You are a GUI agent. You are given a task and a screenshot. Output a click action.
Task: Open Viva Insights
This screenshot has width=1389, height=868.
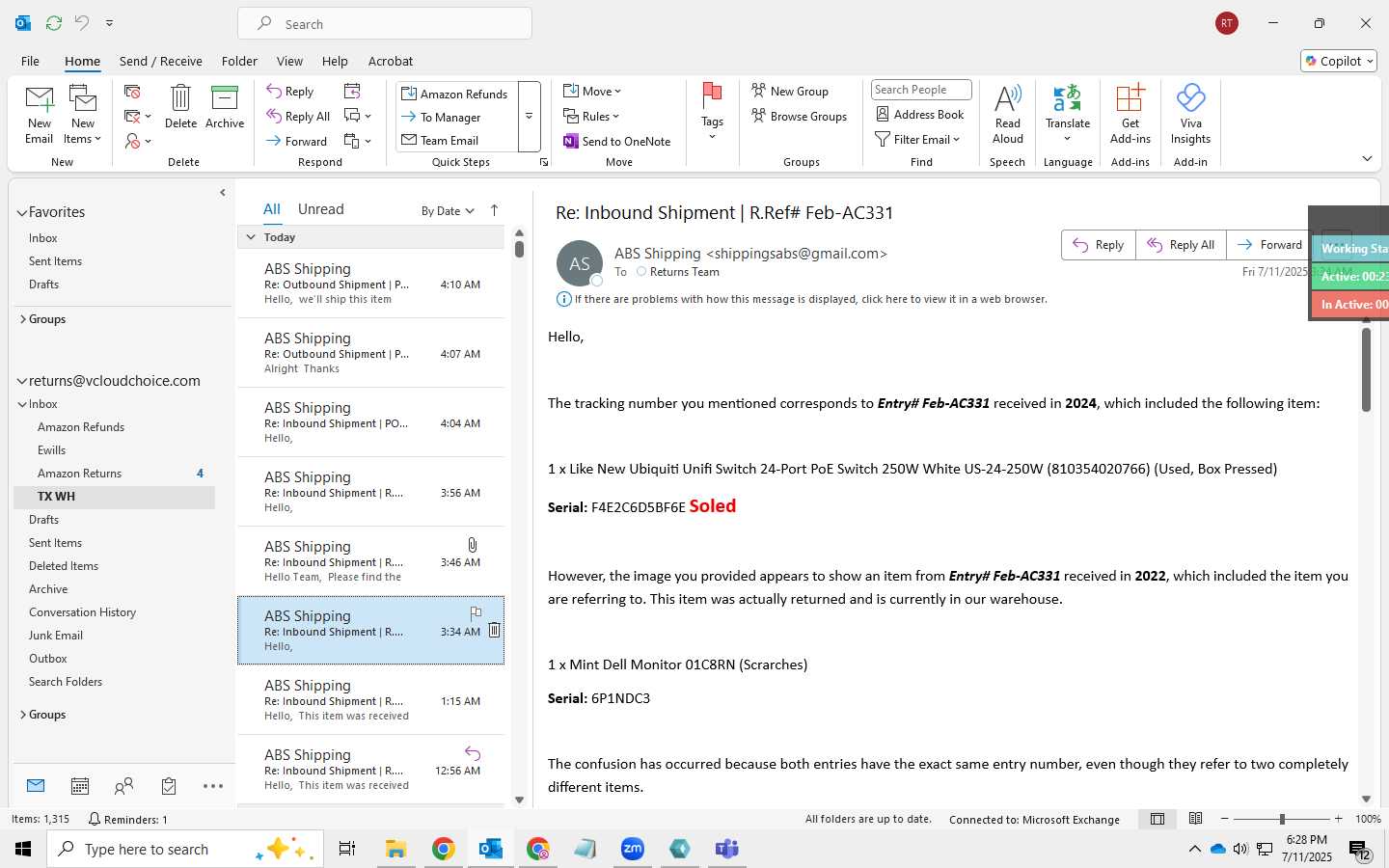1190,114
